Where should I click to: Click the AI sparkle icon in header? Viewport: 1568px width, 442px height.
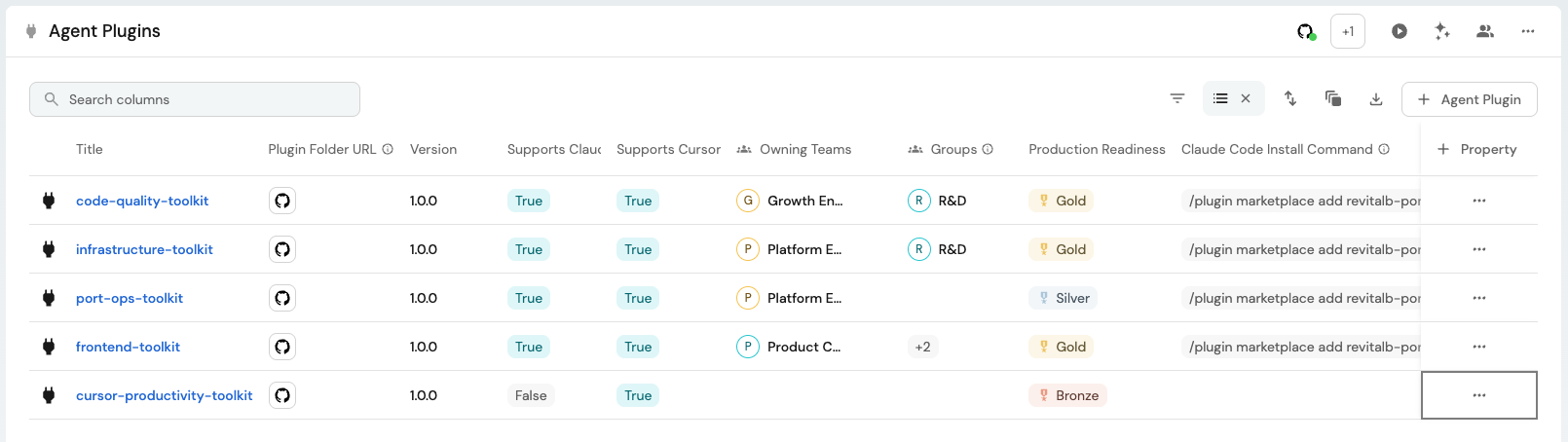click(1442, 31)
